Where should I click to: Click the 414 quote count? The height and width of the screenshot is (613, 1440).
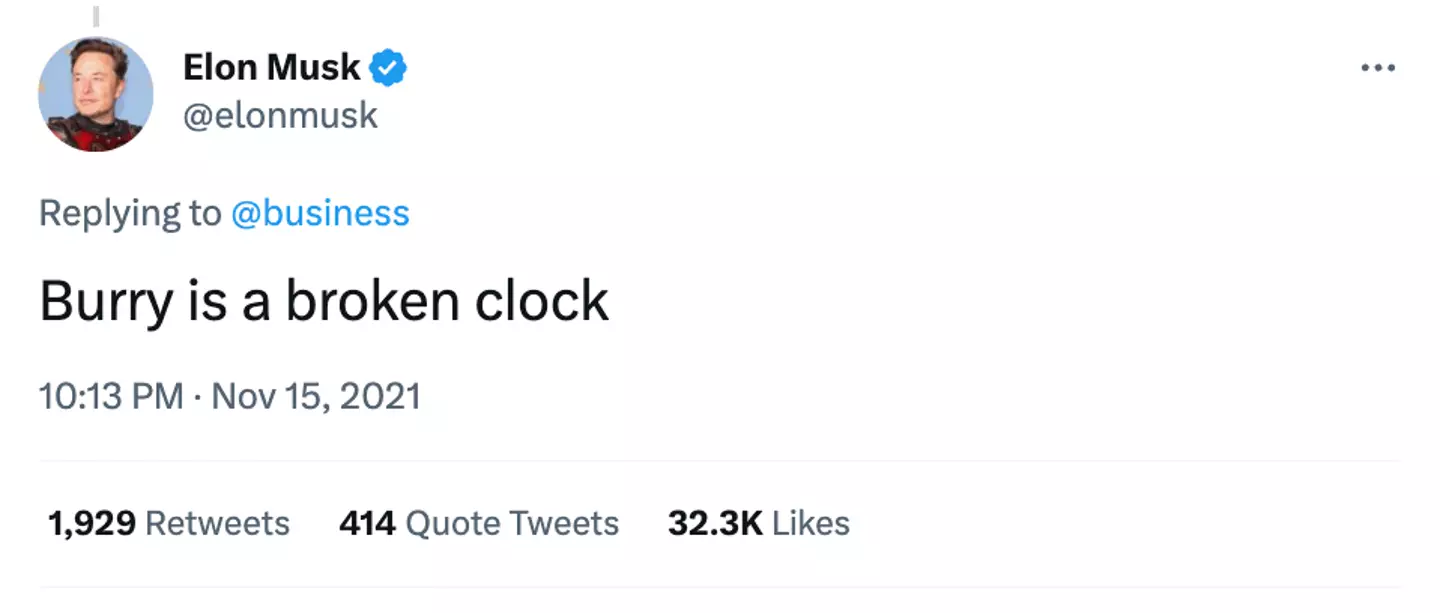coord(367,523)
